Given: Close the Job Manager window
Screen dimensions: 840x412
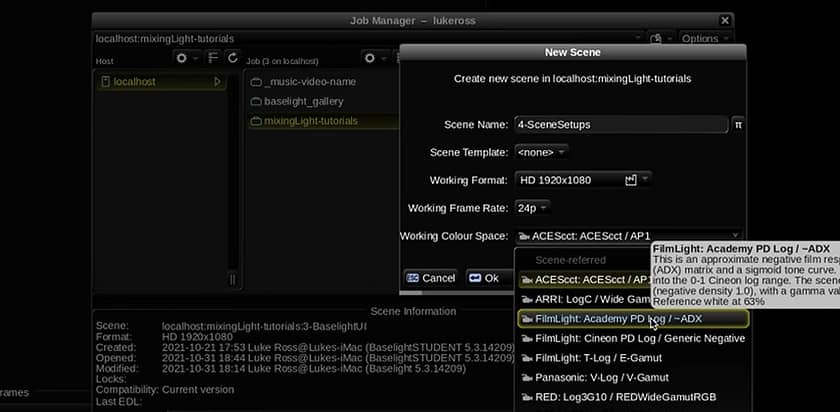Looking at the screenshot, I should pyautogui.click(x=725, y=20).
